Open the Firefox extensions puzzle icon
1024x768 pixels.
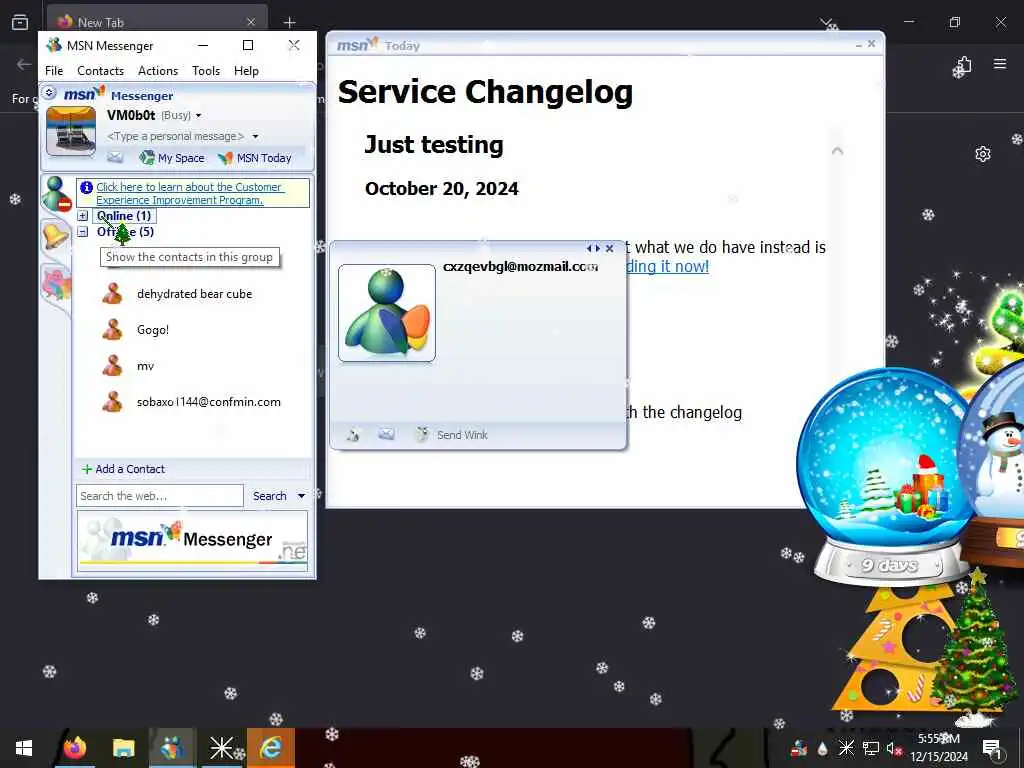[x=964, y=64]
